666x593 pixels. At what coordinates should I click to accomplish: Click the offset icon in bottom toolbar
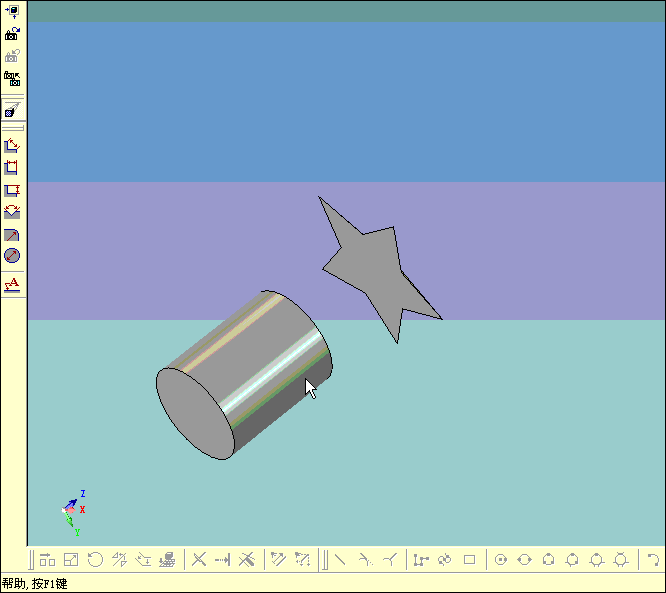[144, 560]
